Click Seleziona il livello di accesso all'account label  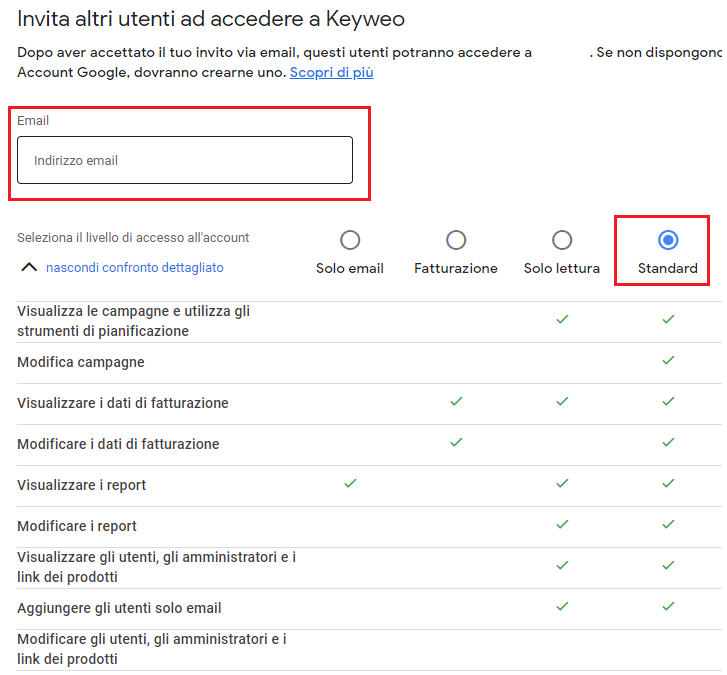click(x=133, y=237)
